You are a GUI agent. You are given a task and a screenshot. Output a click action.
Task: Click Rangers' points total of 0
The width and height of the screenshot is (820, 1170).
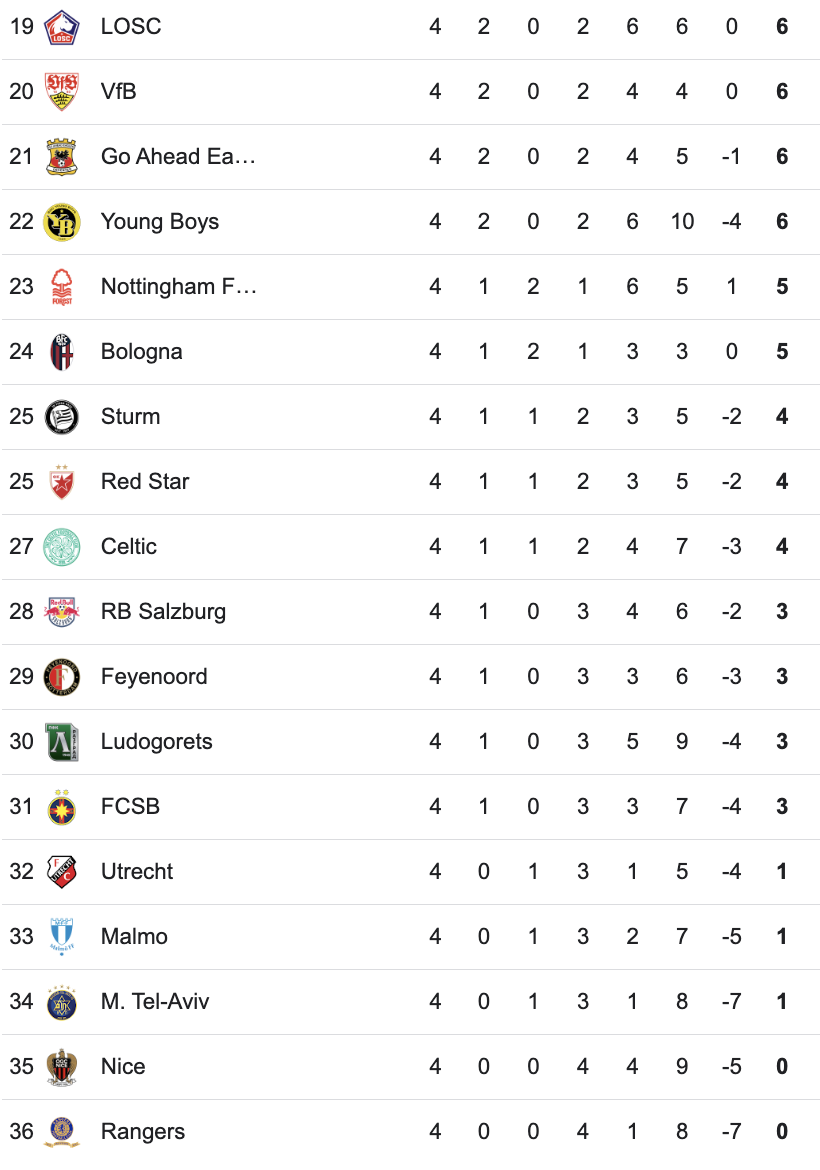click(x=782, y=1132)
